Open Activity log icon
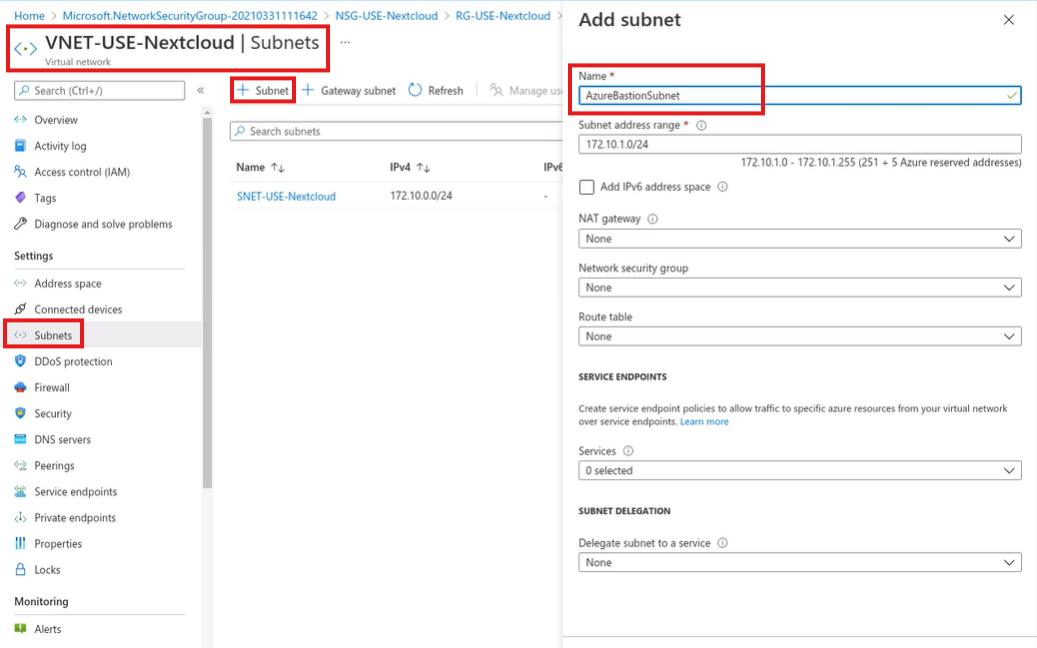This screenshot has height=648, width=1037. [x=21, y=145]
